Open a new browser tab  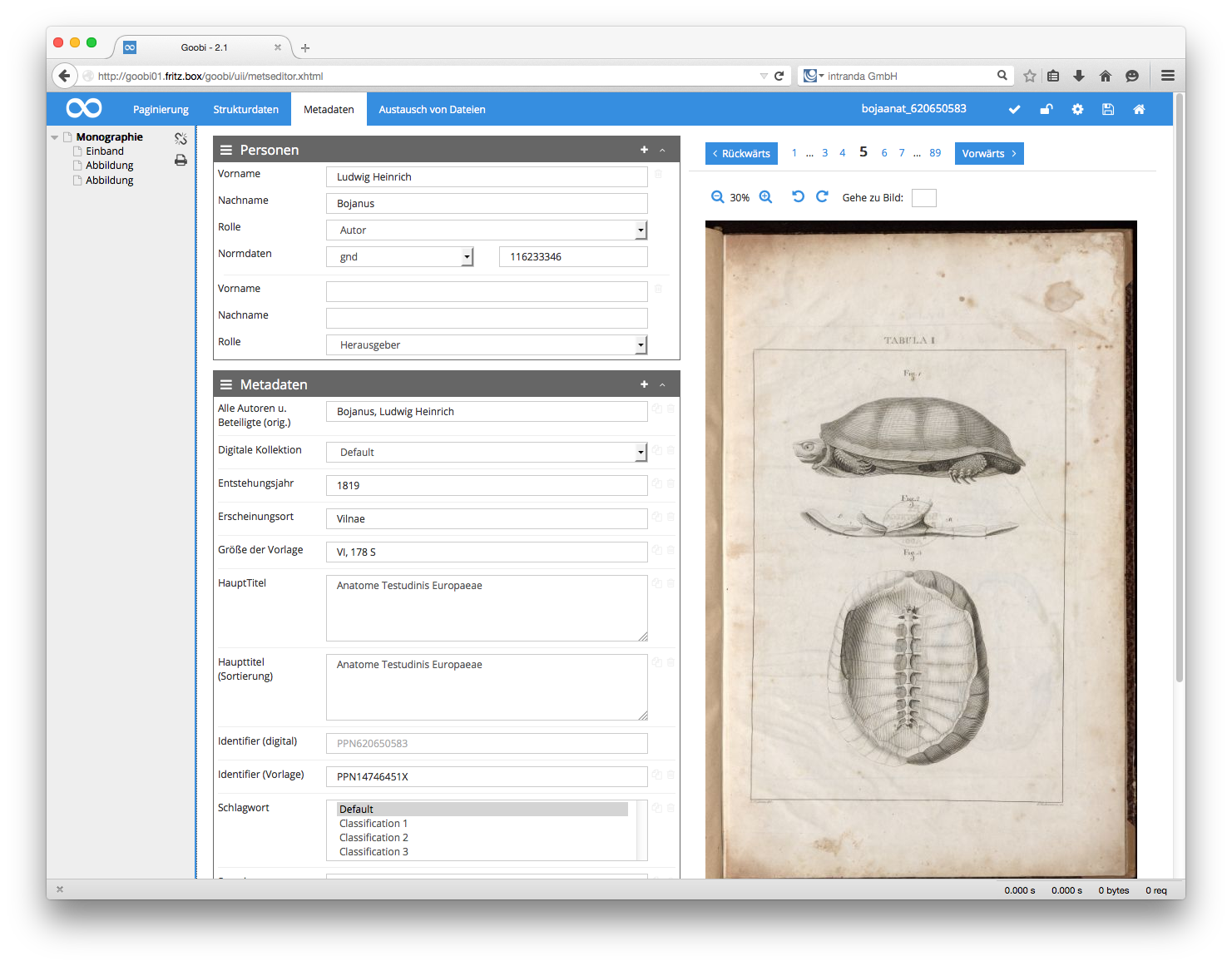click(305, 48)
